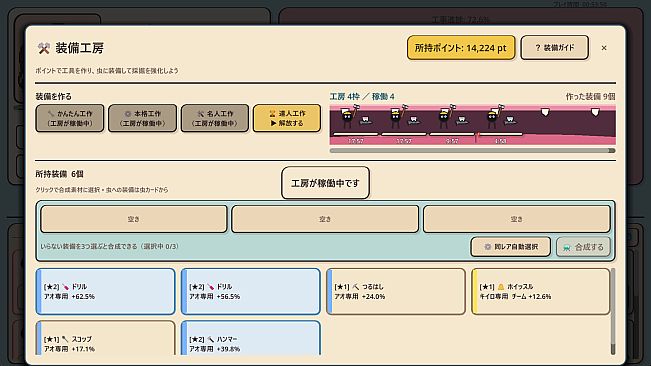651x366 pixels.
Task: Click the third 空き synthesis slot
Action: (516, 219)
